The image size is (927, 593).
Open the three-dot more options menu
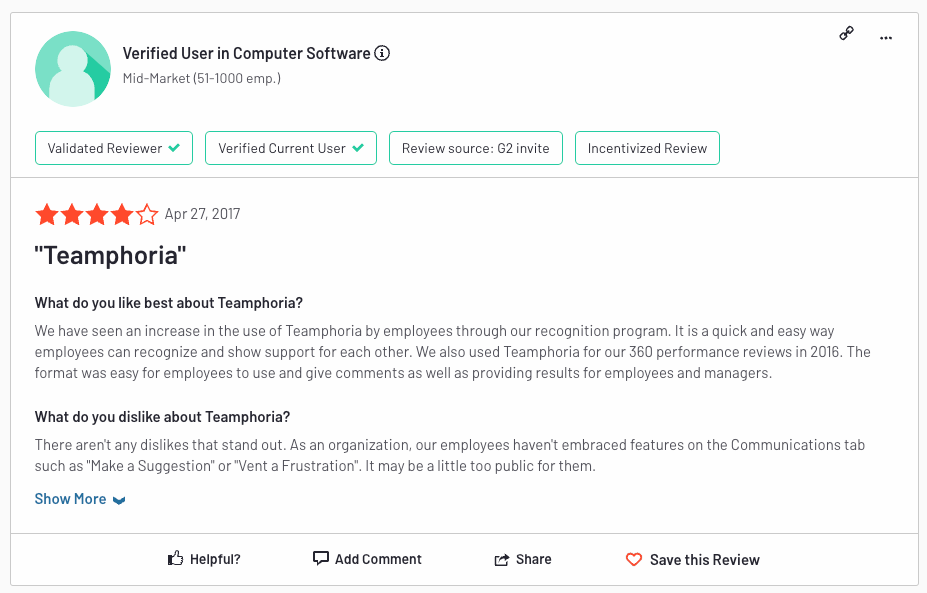coord(886,38)
